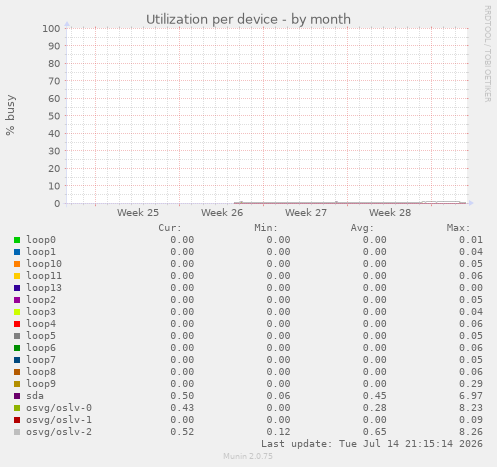Click the Cur: column header
The image size is (497, 467).
click(170, 228)
